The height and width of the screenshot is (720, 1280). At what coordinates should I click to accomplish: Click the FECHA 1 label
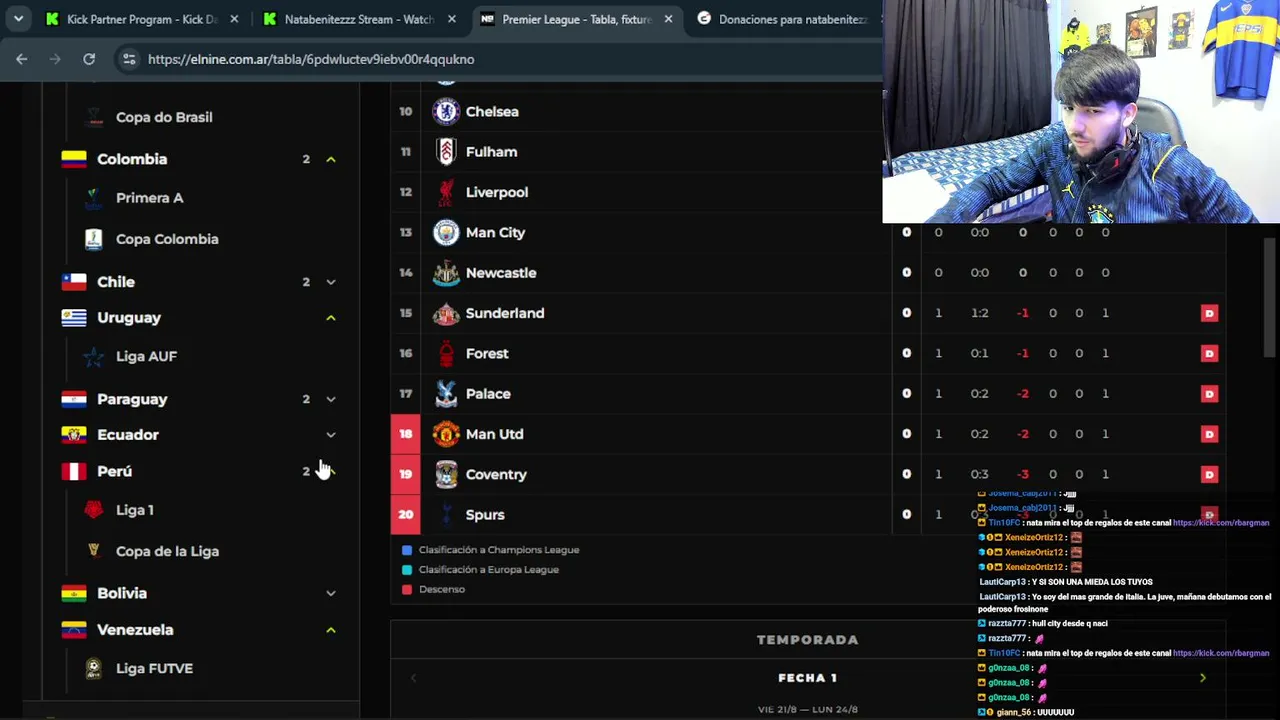point(808,678)
